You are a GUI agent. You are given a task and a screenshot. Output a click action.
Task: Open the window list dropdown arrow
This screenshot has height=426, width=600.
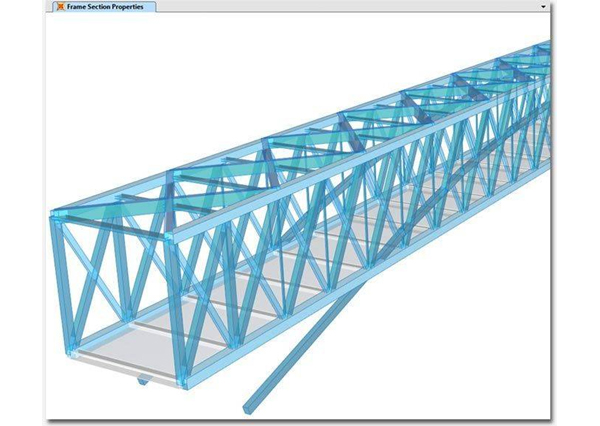(543, 7)
